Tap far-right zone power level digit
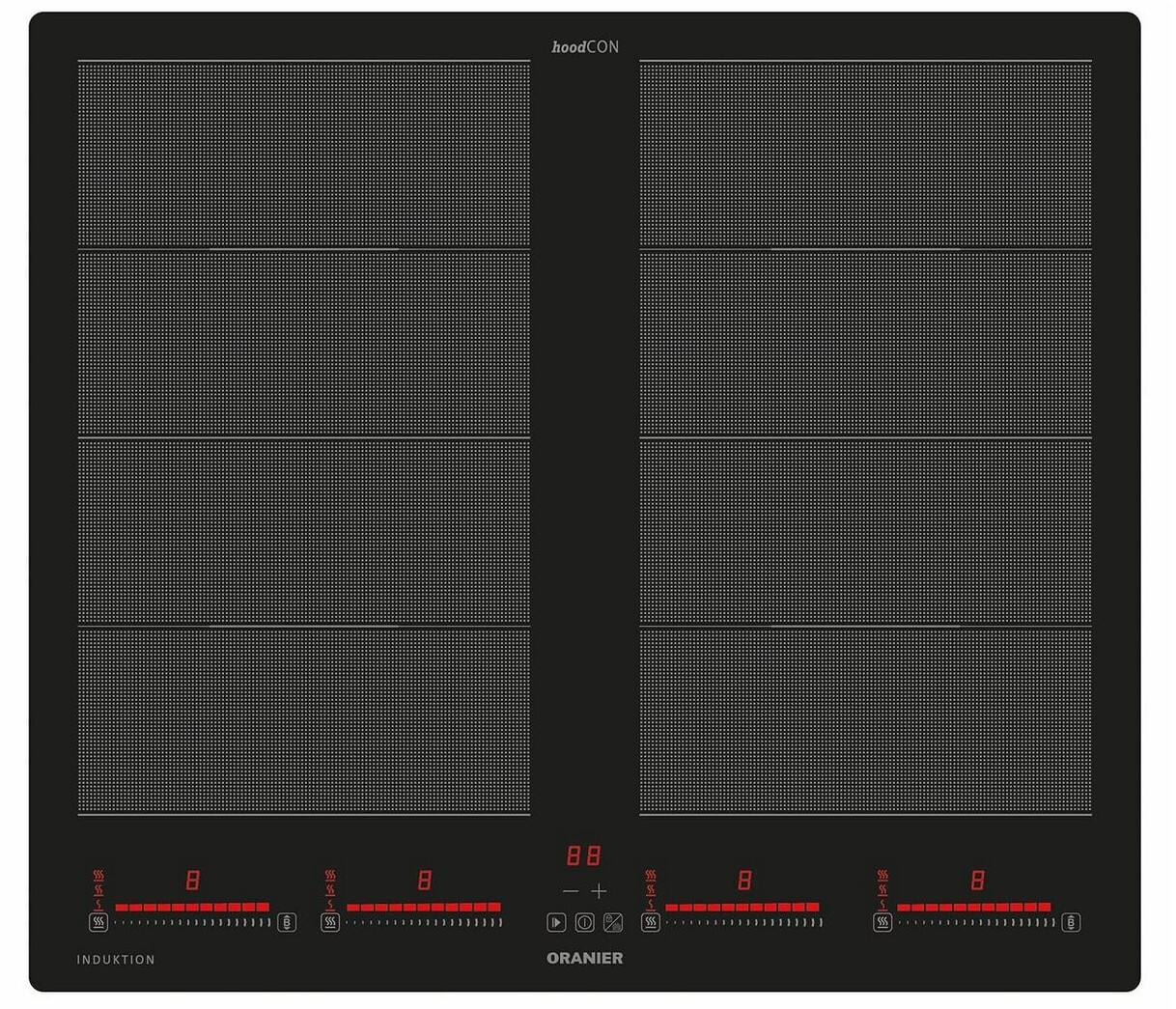The width and height of the screenshot is (1176, 1009). [977, 880]
